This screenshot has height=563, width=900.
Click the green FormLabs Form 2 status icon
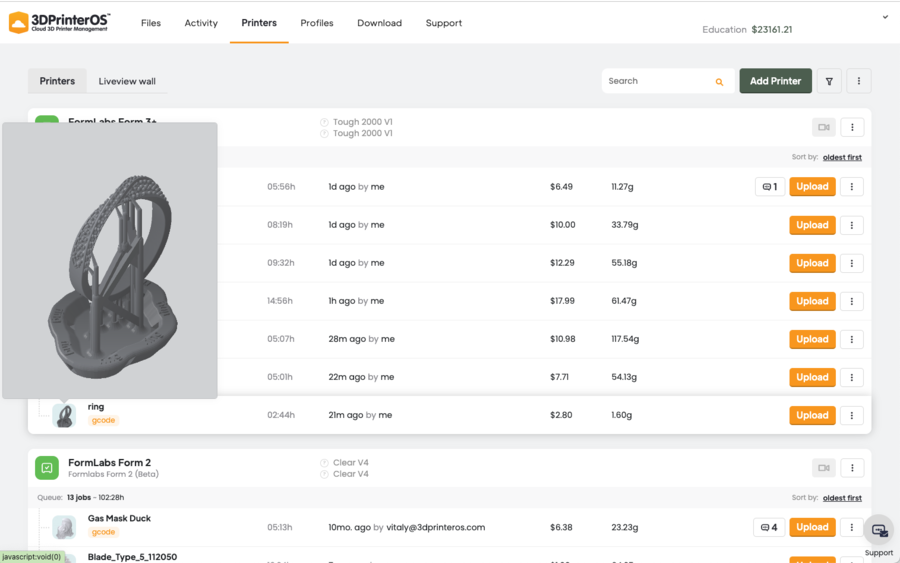click(x=47, y=467)
